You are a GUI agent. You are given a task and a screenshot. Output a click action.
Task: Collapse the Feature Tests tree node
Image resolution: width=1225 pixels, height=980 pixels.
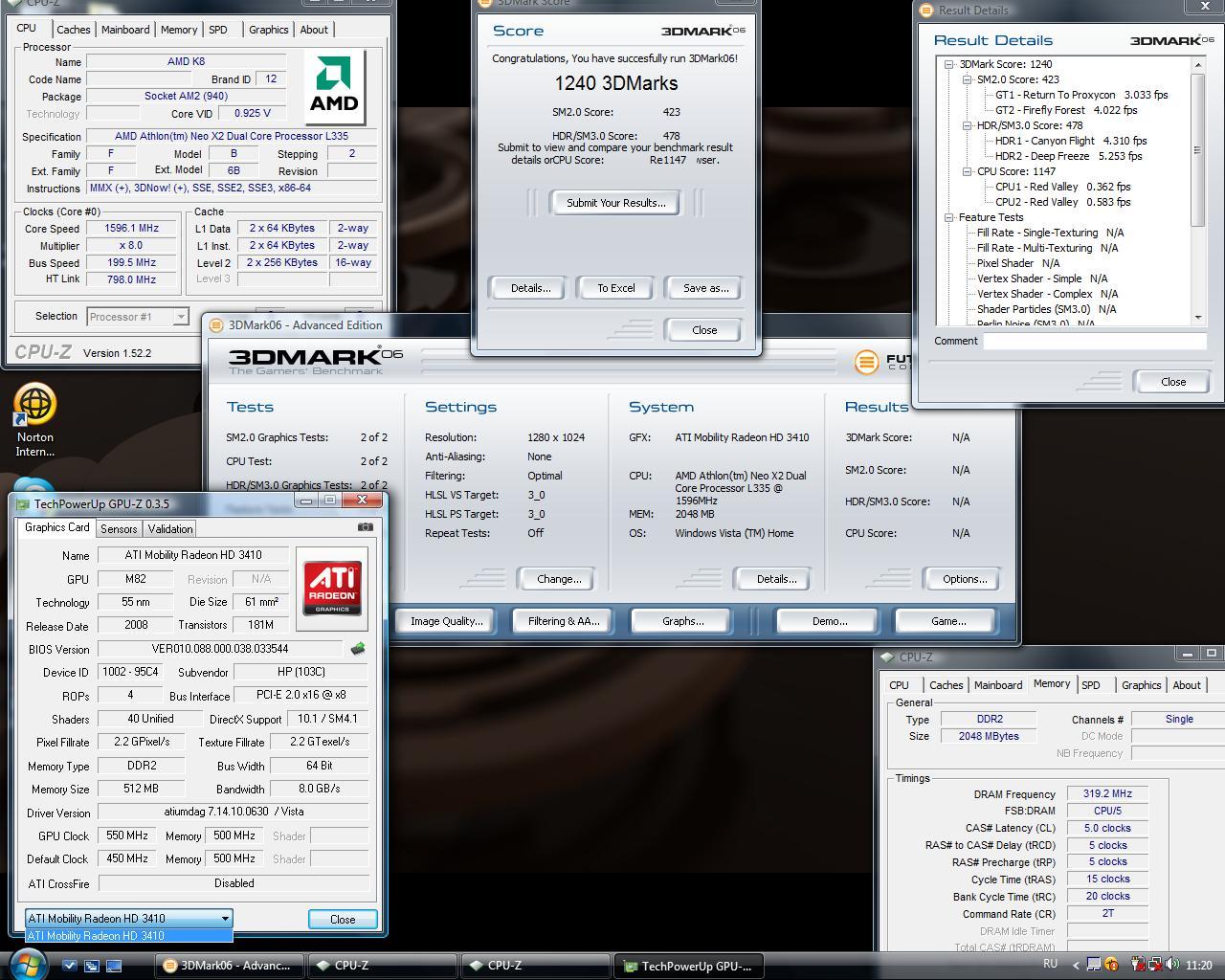pos(948,217)
